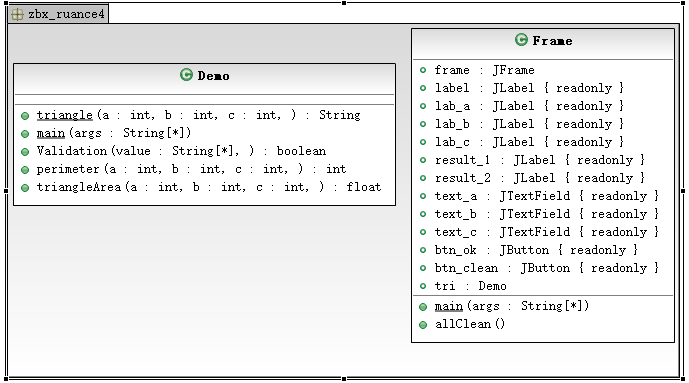Select the triangleArea method returning float
This screenshot has height=383, width=689.
click(x=209, y=187)
